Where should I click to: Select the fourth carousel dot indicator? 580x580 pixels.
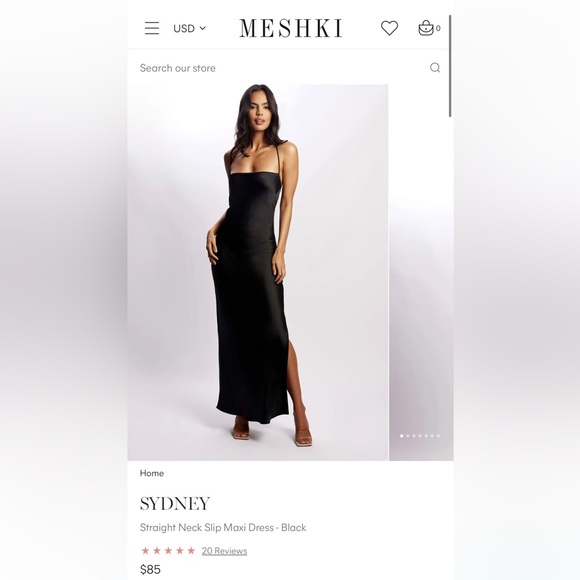420,436
